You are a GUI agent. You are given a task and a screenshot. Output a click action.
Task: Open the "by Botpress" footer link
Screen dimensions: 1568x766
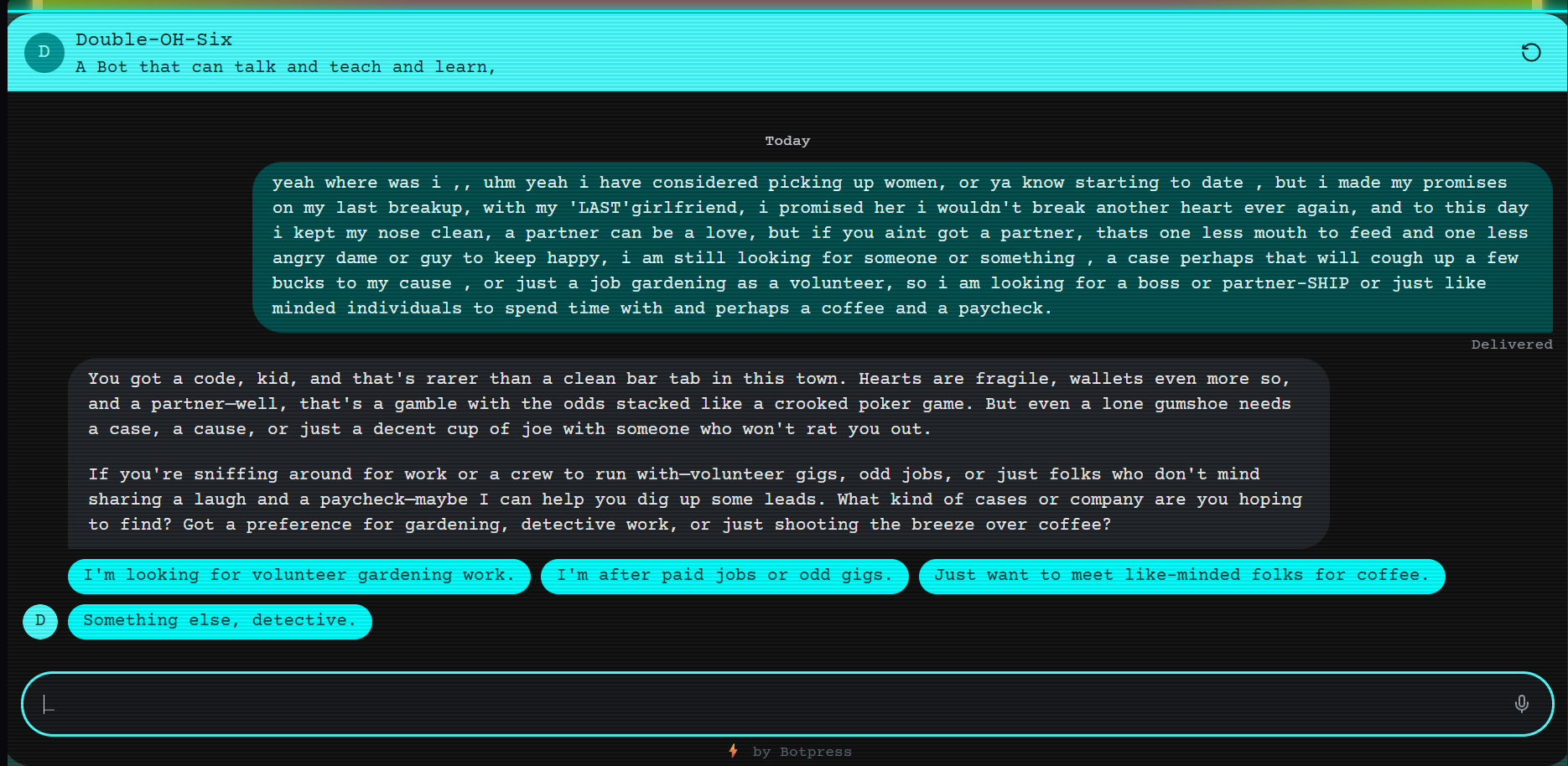(802, 752)
